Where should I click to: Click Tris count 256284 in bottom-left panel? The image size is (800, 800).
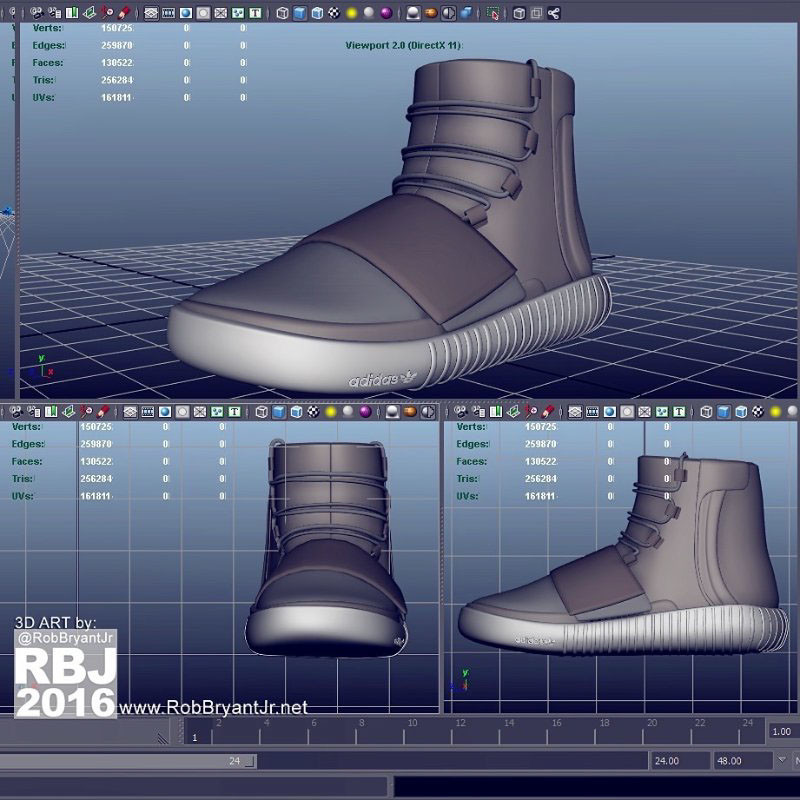coord(96,479)
